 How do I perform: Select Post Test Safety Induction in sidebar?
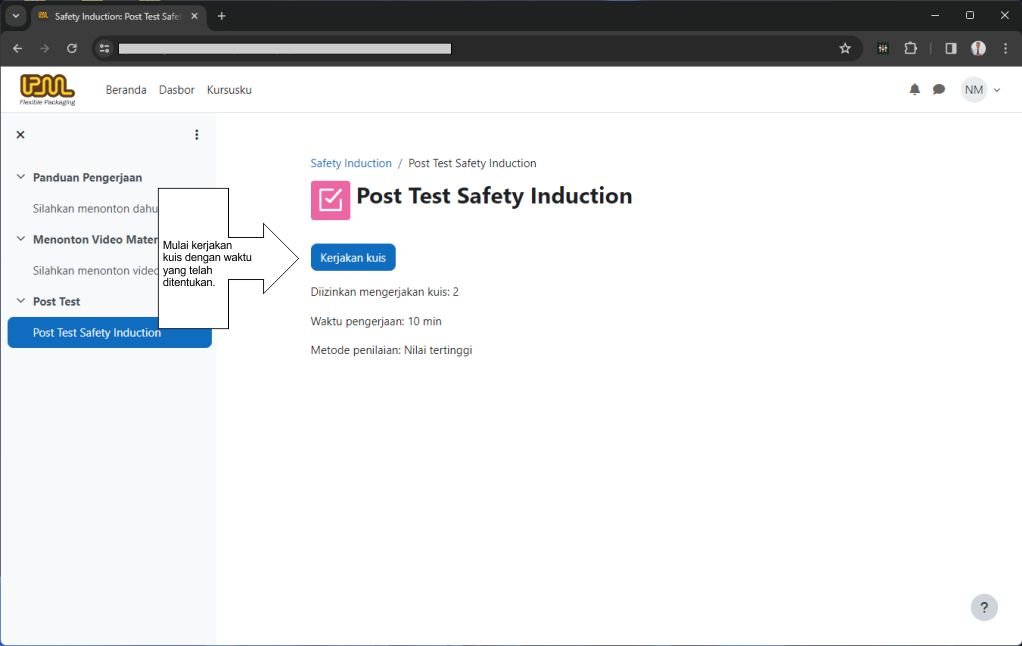coord(97,333)
